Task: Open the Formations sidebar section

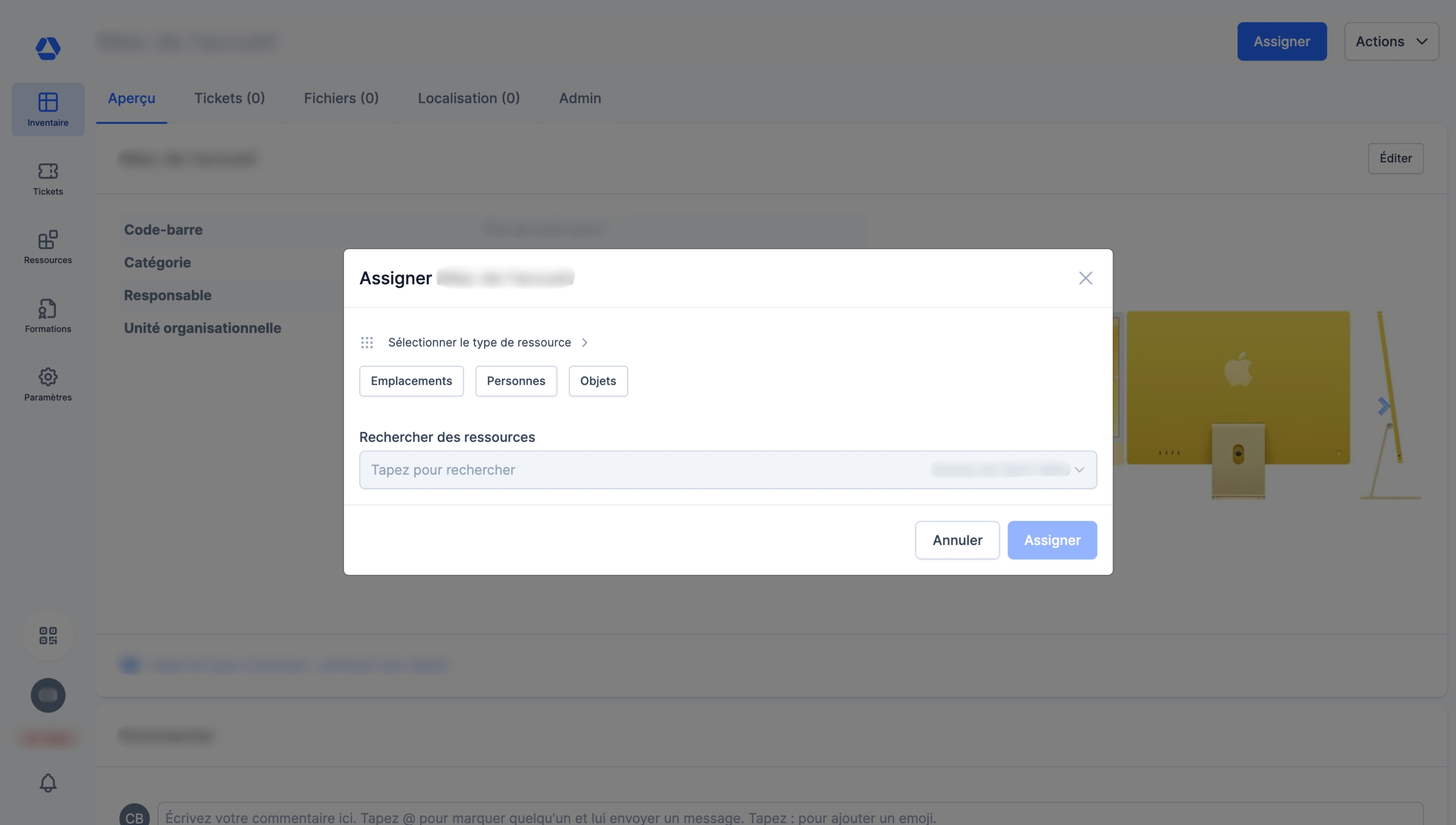Action: click(x=48, y=316)
